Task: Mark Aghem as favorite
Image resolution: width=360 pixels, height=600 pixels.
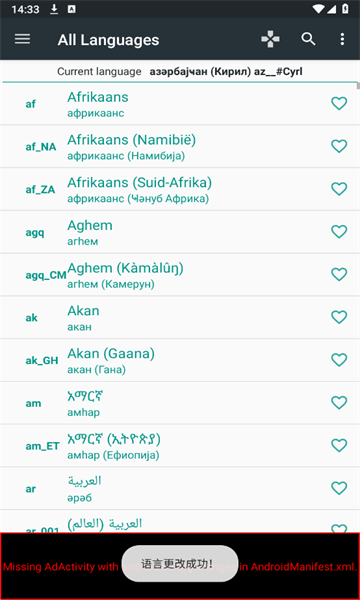Action: [339, 232]
